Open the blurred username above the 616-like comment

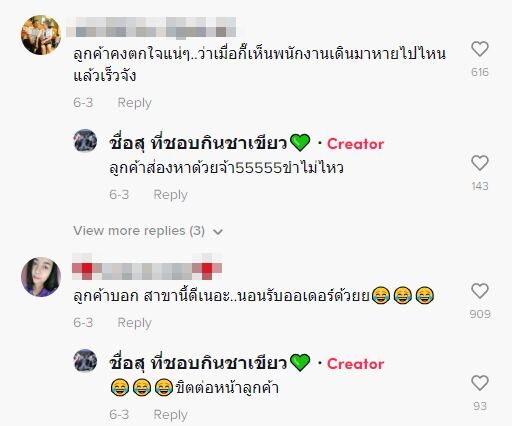click(x=151, y=27)
